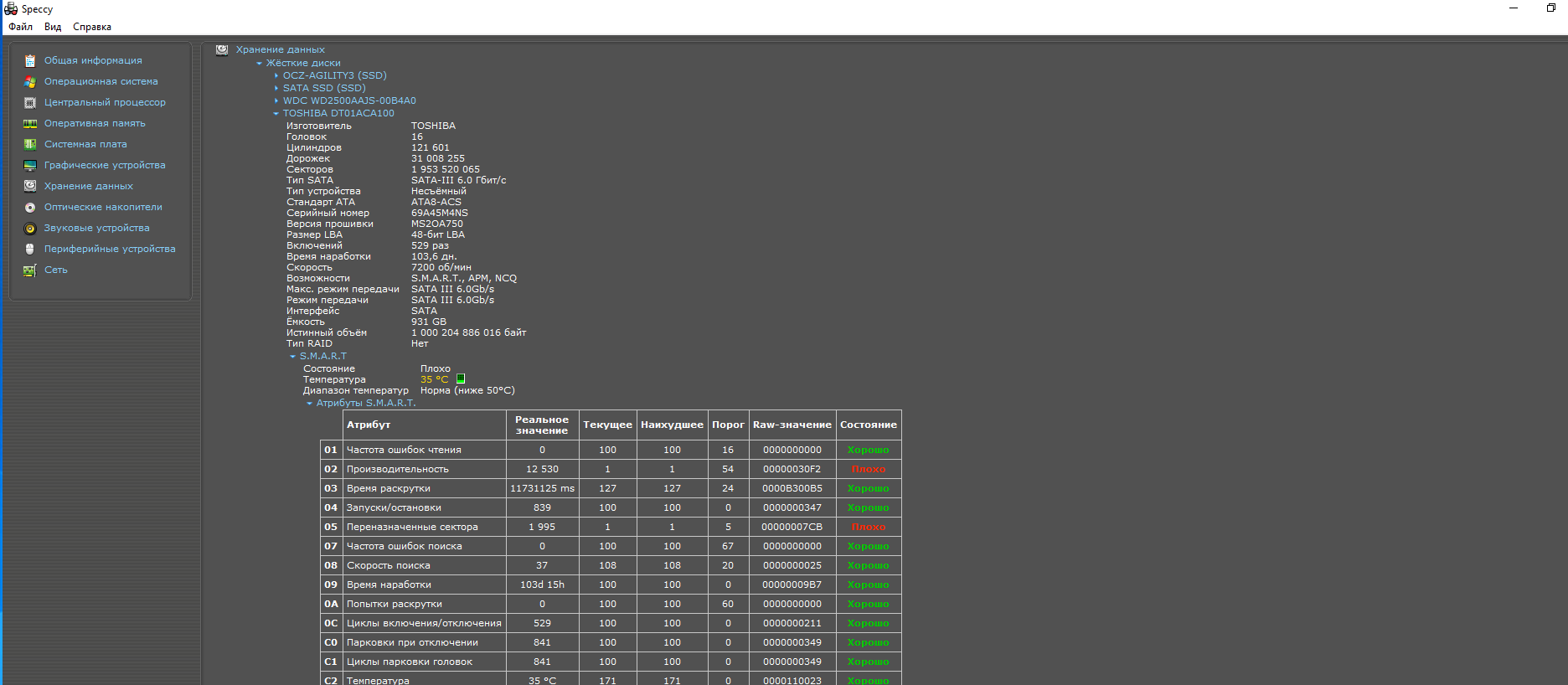Screen dimensions: 1568x685
Task: Click the real value 103d 15h
Action: [542, 585]
